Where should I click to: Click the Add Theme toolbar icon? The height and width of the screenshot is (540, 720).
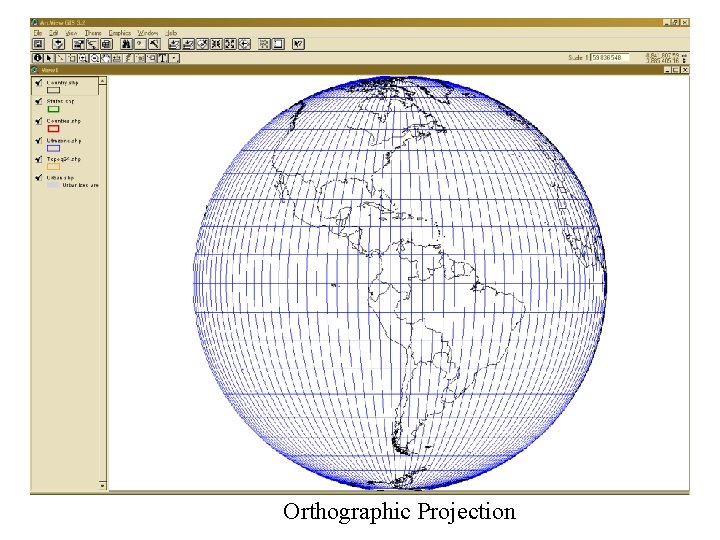pos(58,44)
